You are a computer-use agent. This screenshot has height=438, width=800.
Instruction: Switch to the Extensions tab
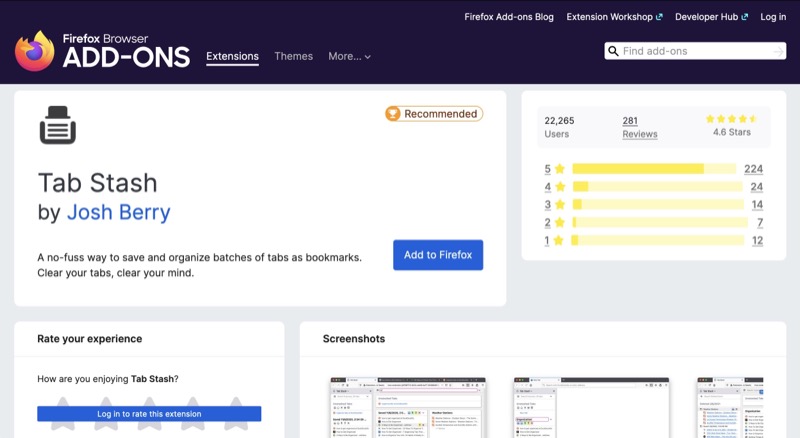coord(232,56)
